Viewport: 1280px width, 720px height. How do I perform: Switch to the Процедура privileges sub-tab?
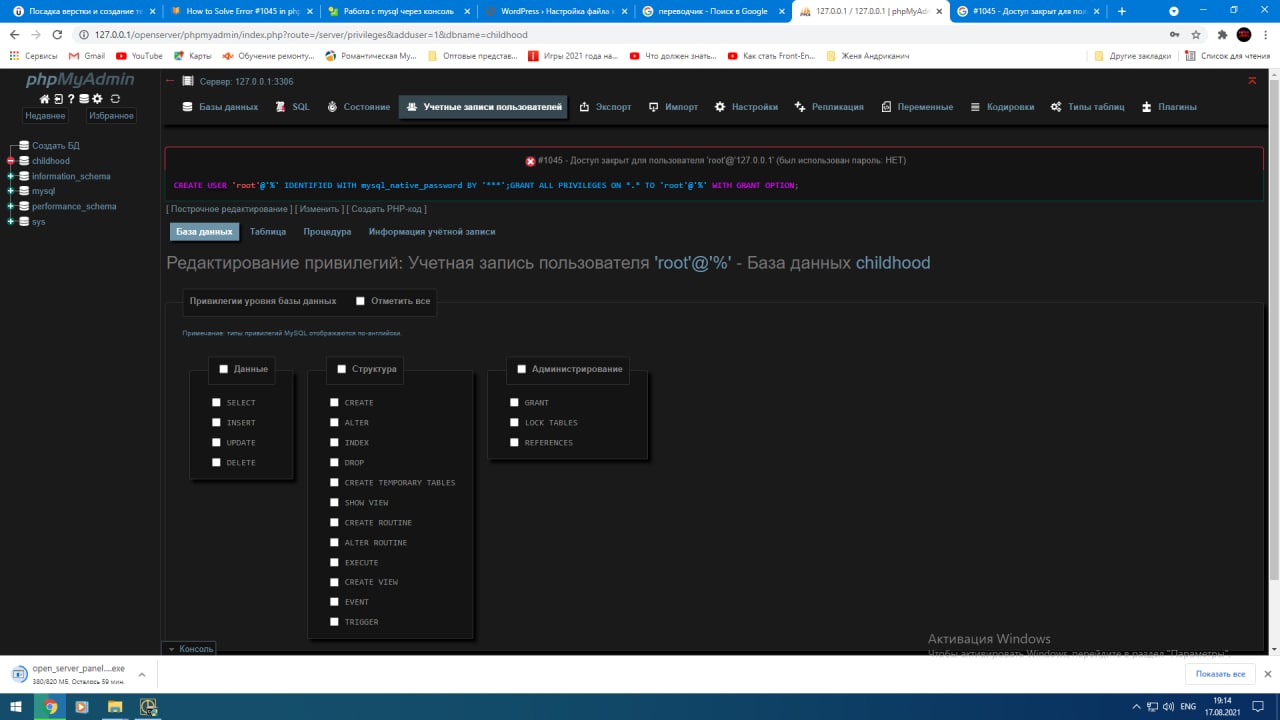(327, 232)
